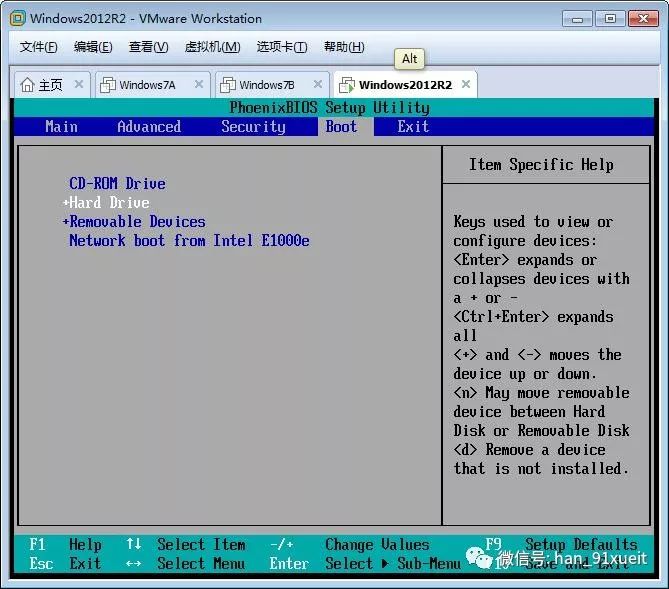Switch to the 主页 tab
Image resolution: width=669 pixels, height=589 pixels.
point(51,85)
